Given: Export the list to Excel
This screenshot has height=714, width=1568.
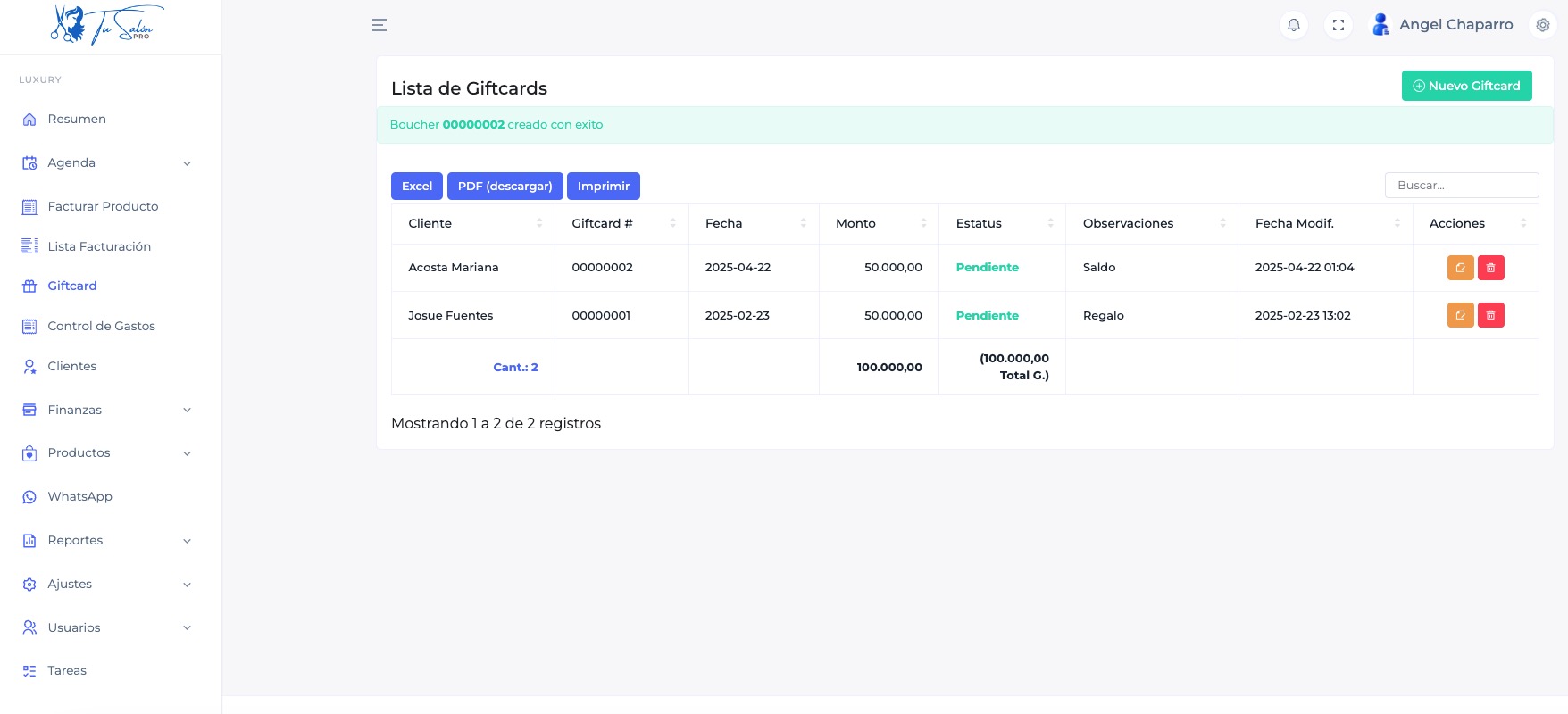Looking at the screenshot, I should (x=416, y=186).
